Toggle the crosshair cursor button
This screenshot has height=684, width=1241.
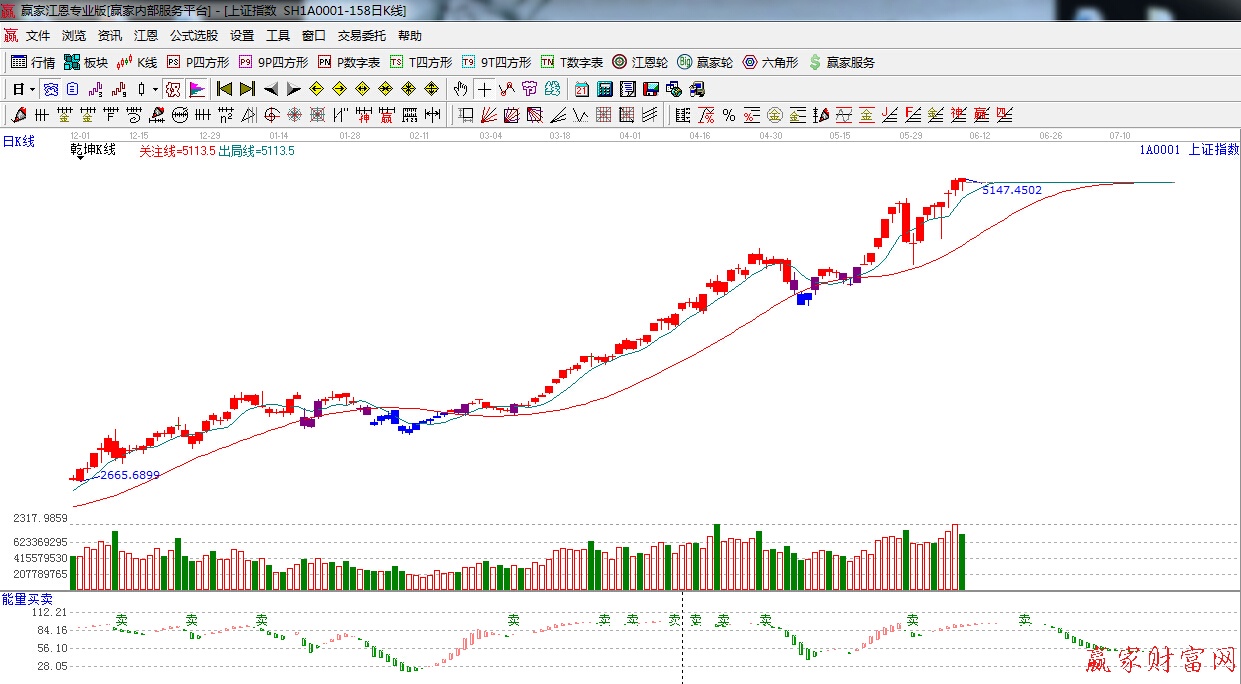point(484,89)
